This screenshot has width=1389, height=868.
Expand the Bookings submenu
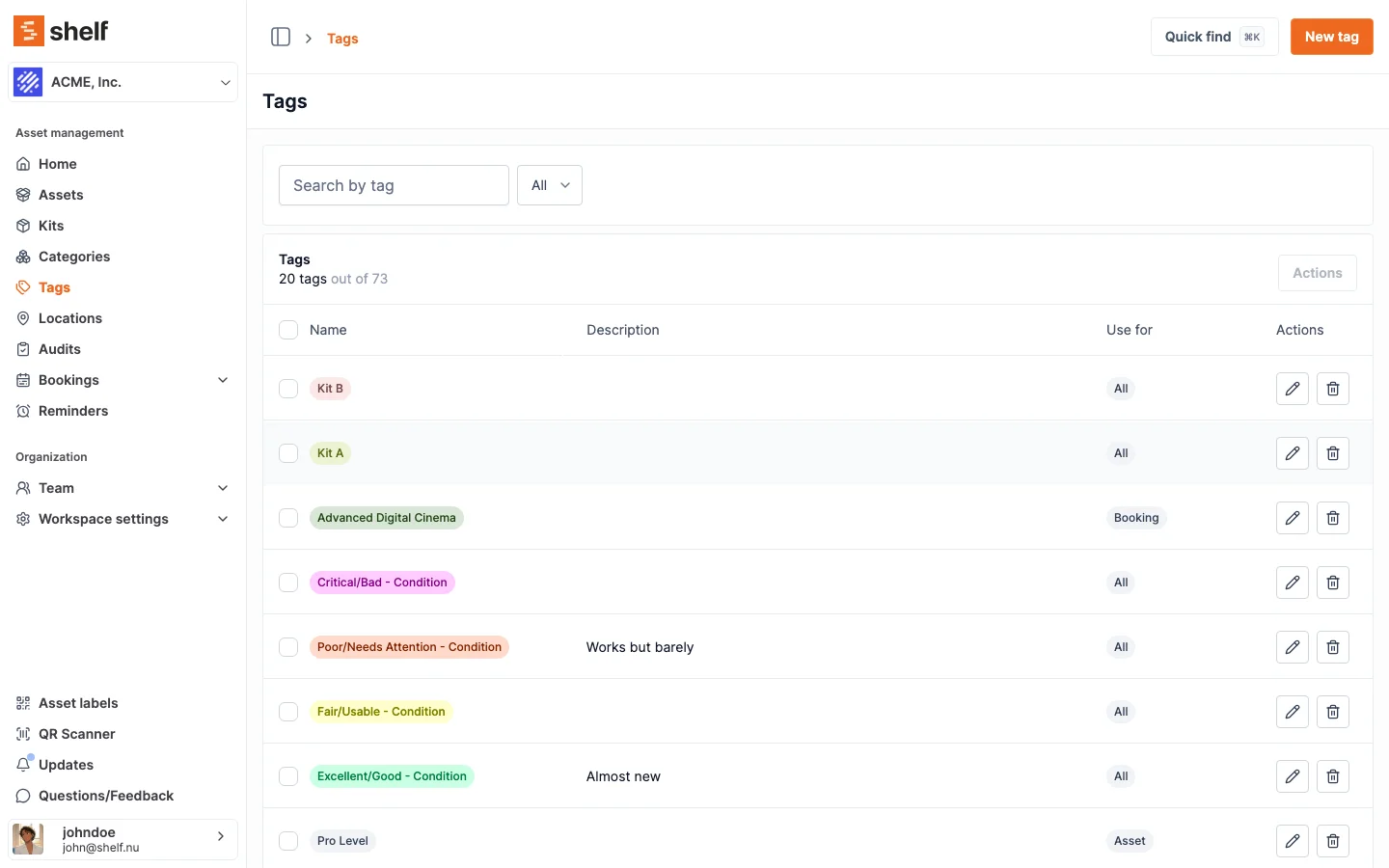click(223, 380)
